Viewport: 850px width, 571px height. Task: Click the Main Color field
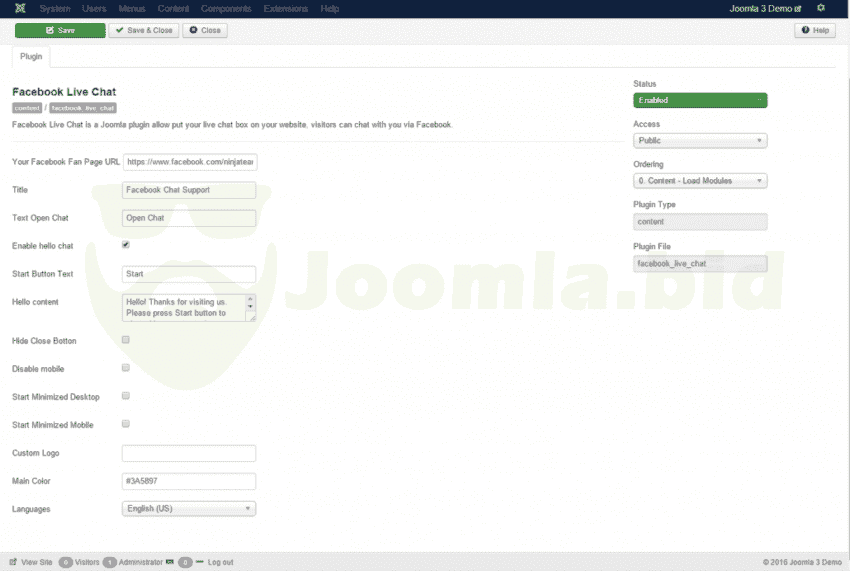[x=188, y=481]
